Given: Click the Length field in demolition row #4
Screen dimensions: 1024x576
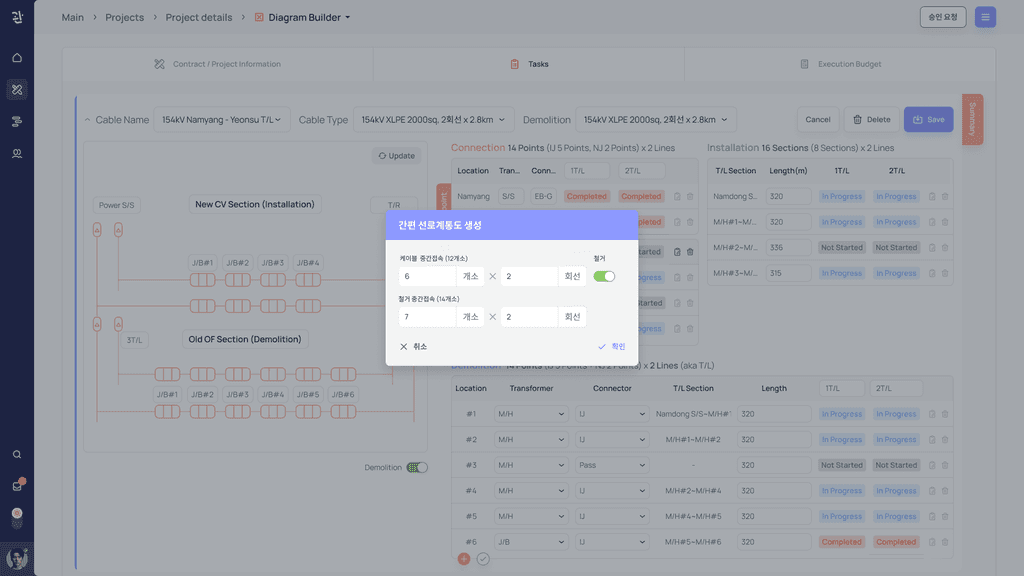Looking at the screenshot, I should coord(775,490).
